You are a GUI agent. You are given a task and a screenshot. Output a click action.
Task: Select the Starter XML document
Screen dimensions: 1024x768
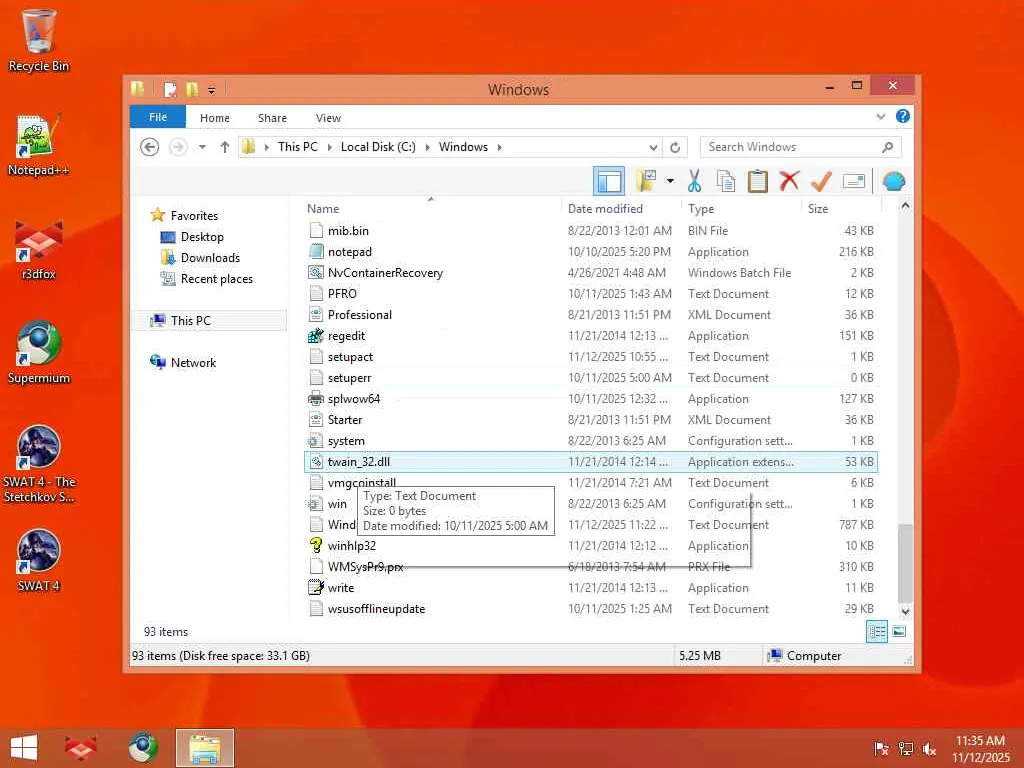tap(345, 420)
